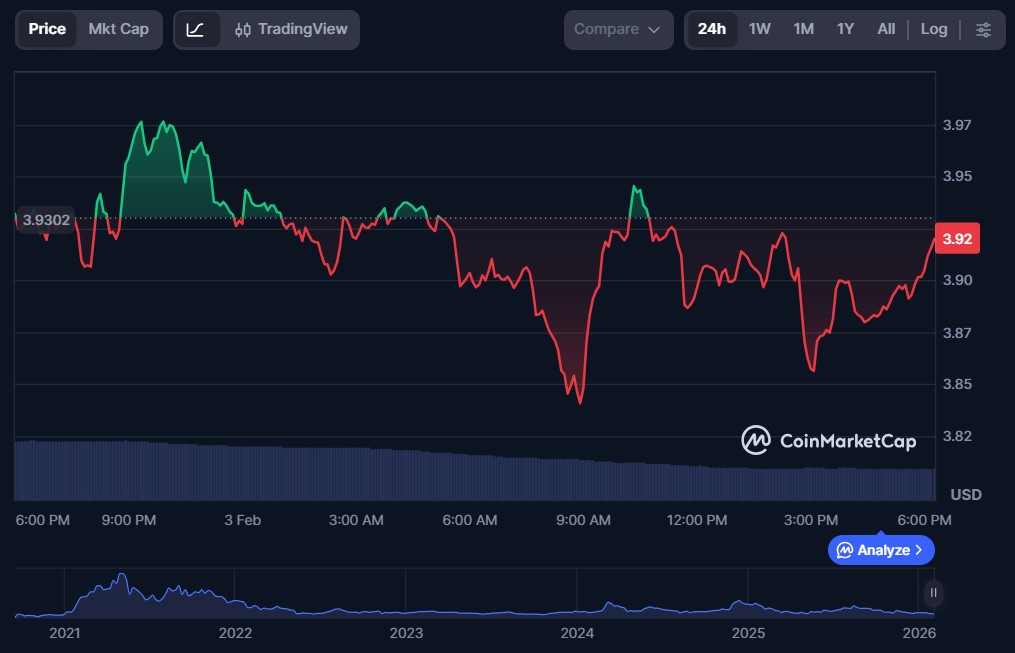The height and width of the screenshot is (653, 1015).
Task: Click the red 3.92 current price tag
Action: [x=956, y=239]
